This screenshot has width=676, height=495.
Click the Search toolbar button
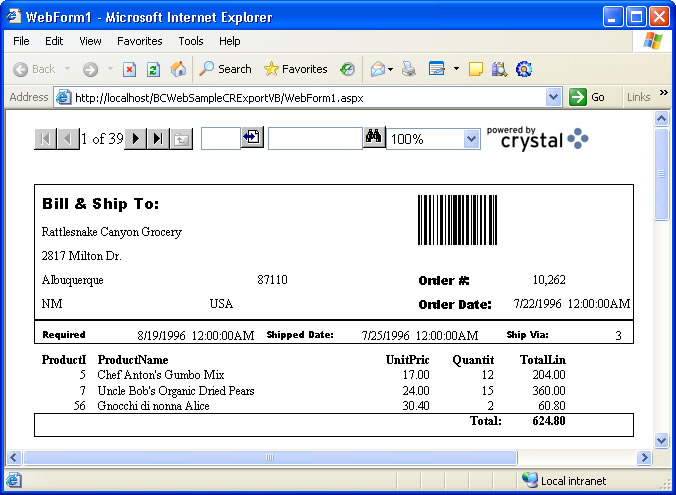(x=225, y=69)
